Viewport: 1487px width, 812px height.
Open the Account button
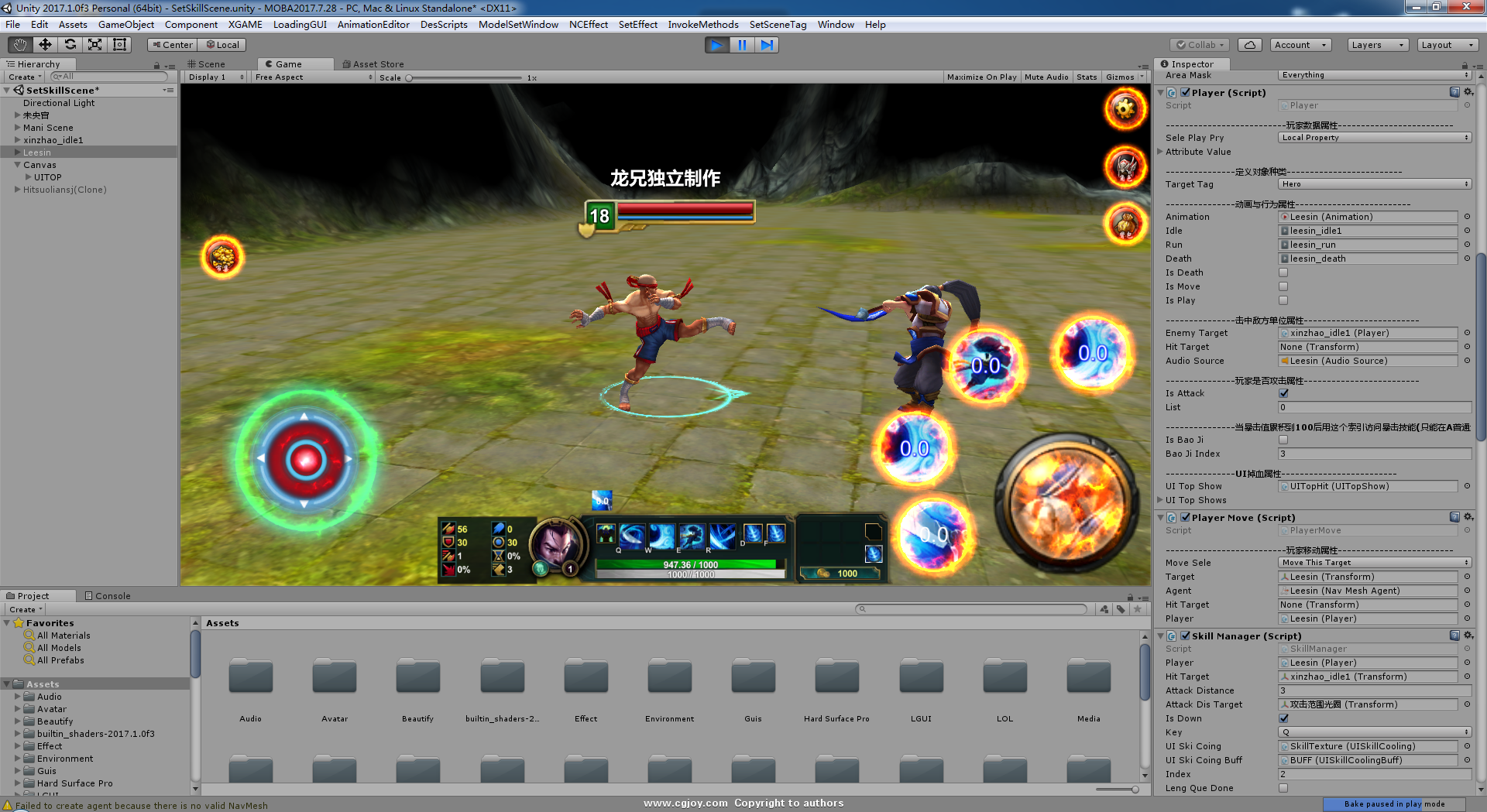pos(1300,45)
